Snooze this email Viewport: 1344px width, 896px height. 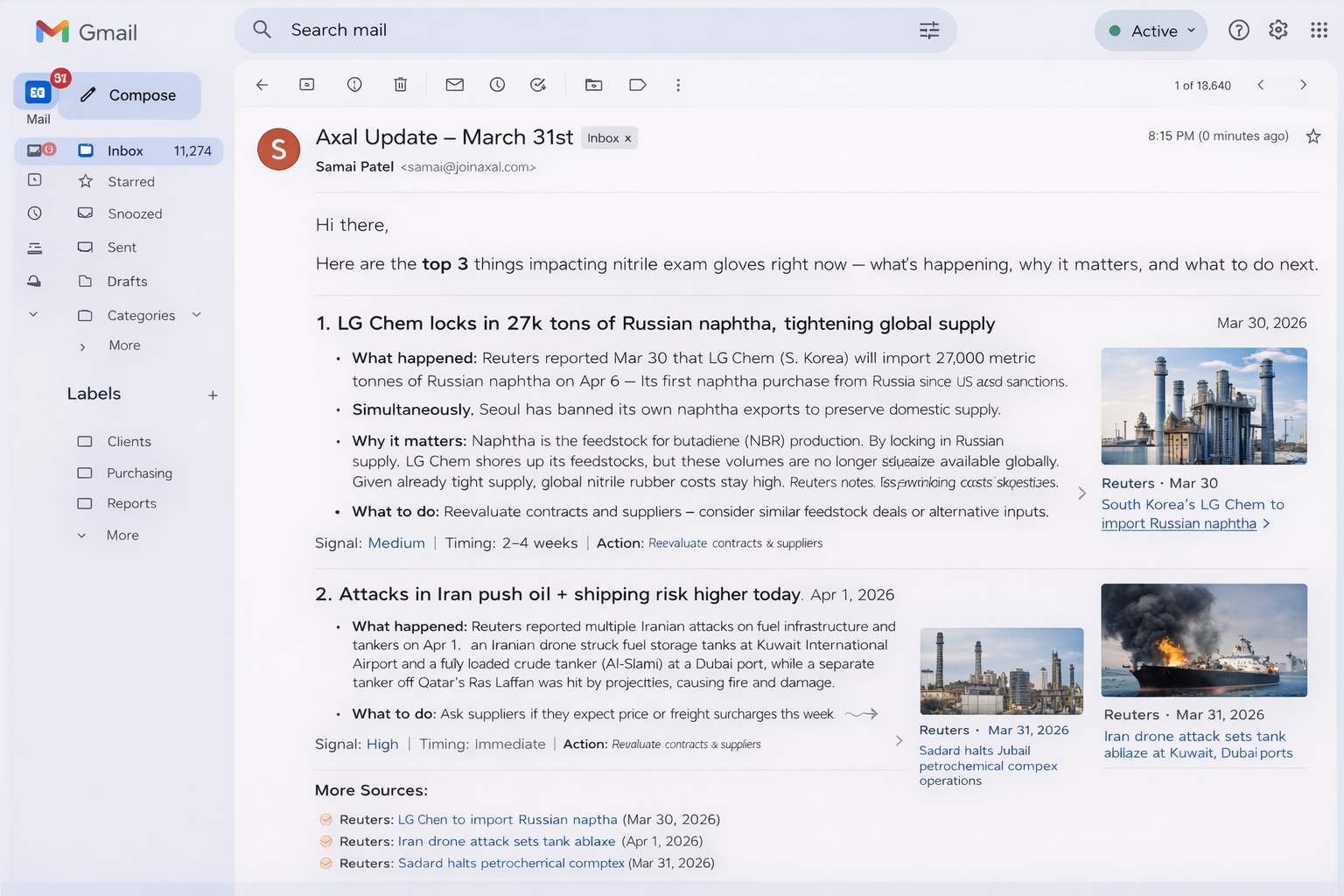497,85
